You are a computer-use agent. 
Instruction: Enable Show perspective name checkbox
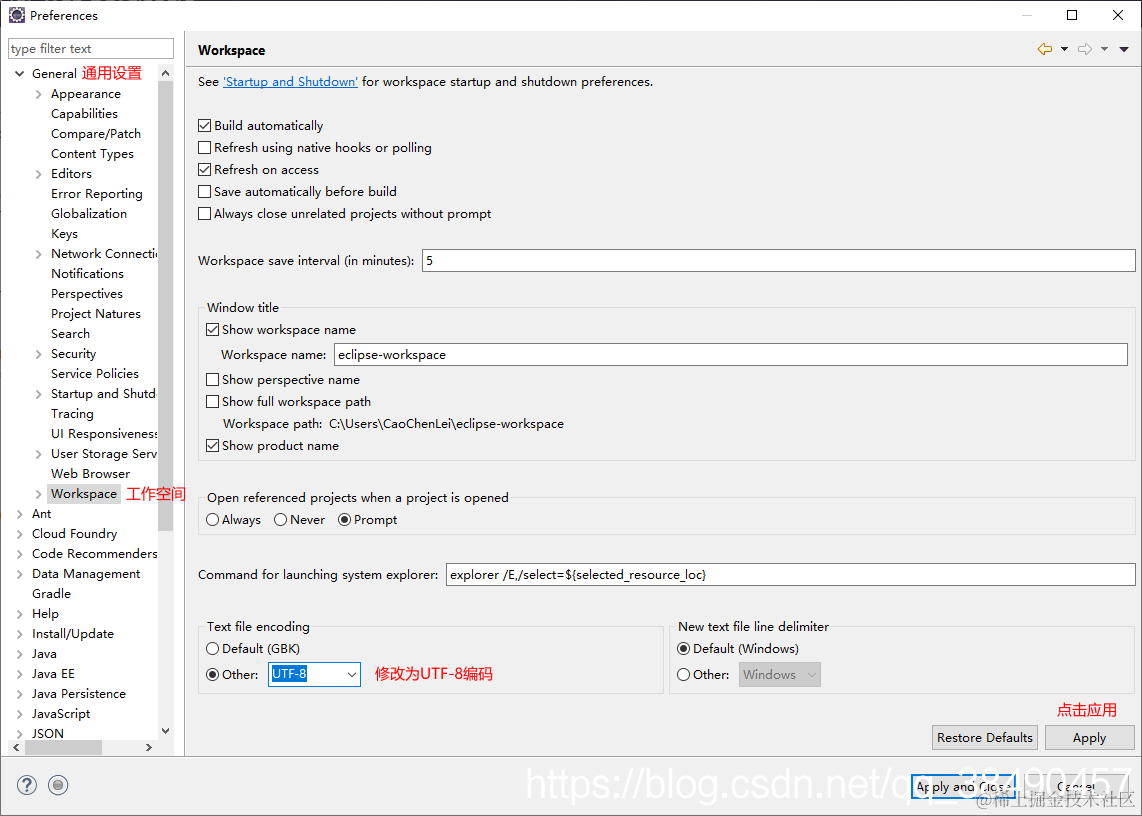tap(213, 380)
